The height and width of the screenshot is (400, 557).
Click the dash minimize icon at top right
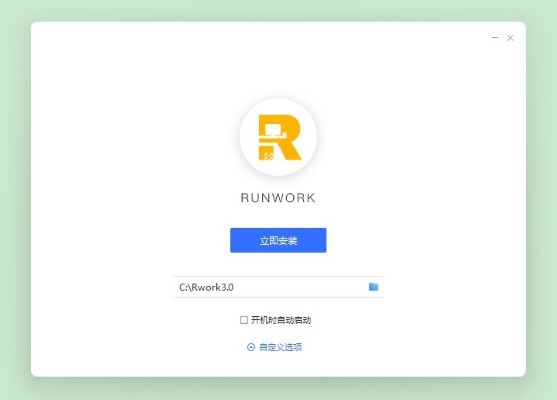coord(495,37)
